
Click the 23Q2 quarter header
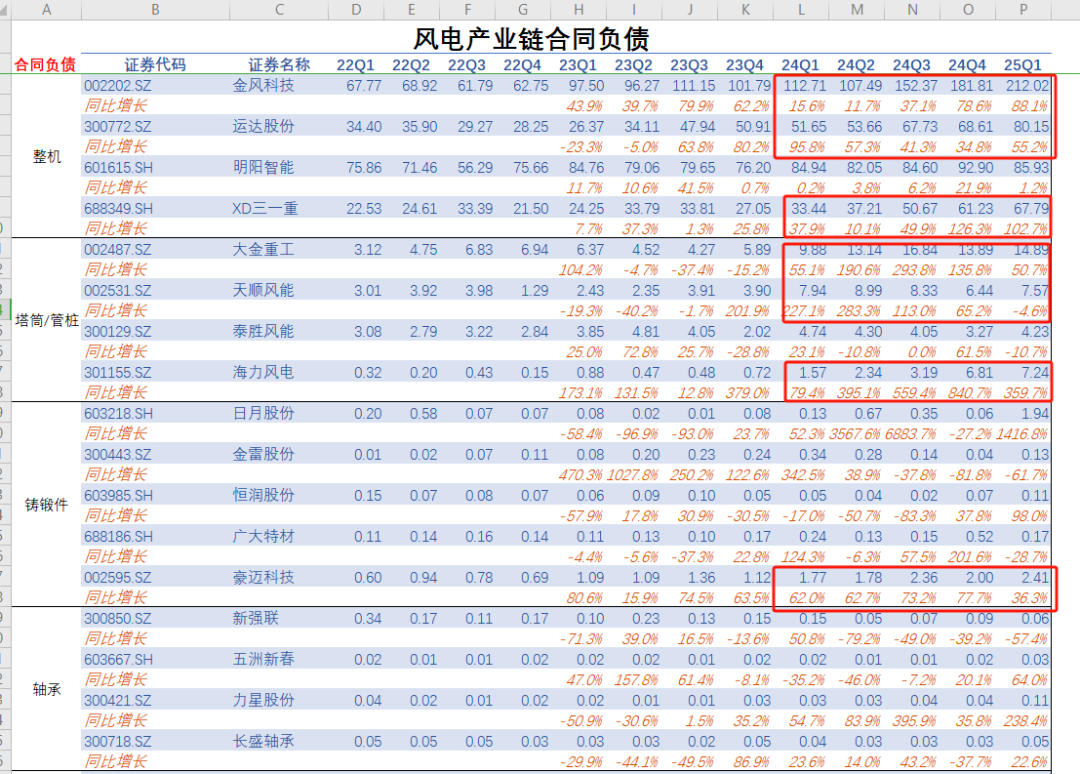(634, 65)
